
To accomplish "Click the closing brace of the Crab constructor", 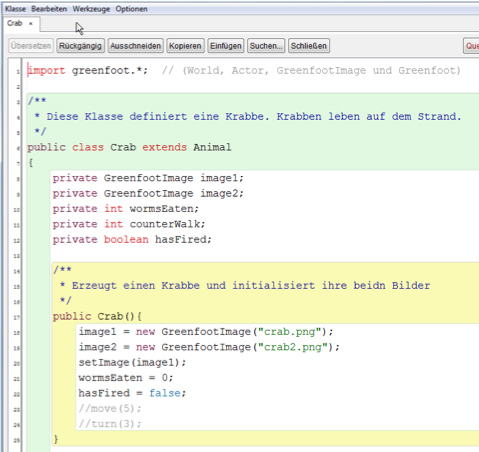I will tap(56, 439).
